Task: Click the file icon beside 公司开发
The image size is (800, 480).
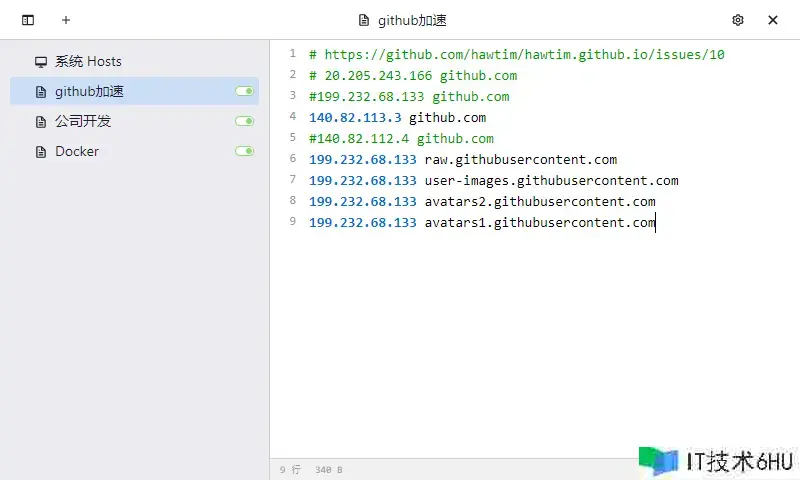Action: pos(41,122)
